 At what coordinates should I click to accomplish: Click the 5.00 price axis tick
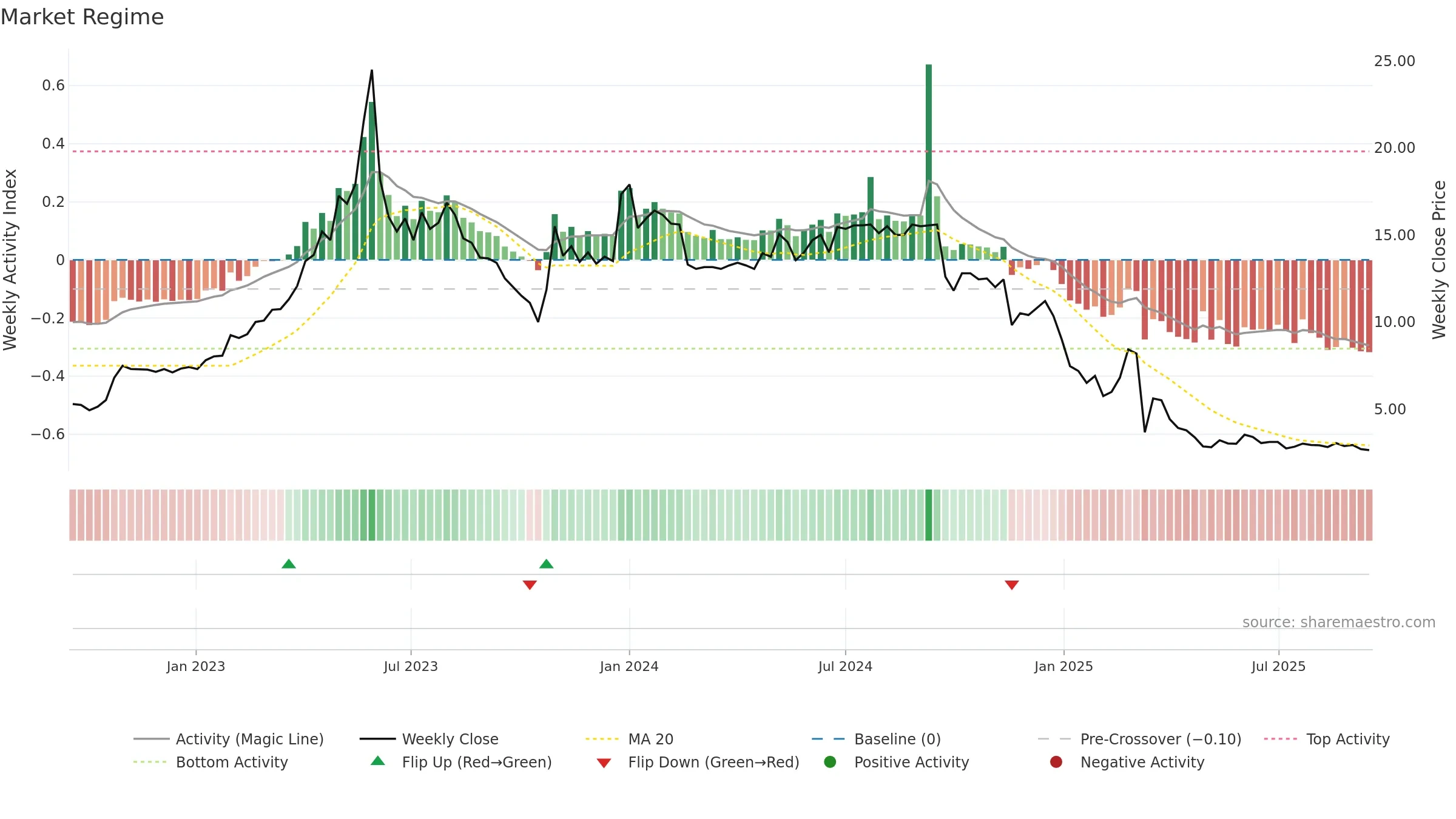click(x=1390, y=409)
